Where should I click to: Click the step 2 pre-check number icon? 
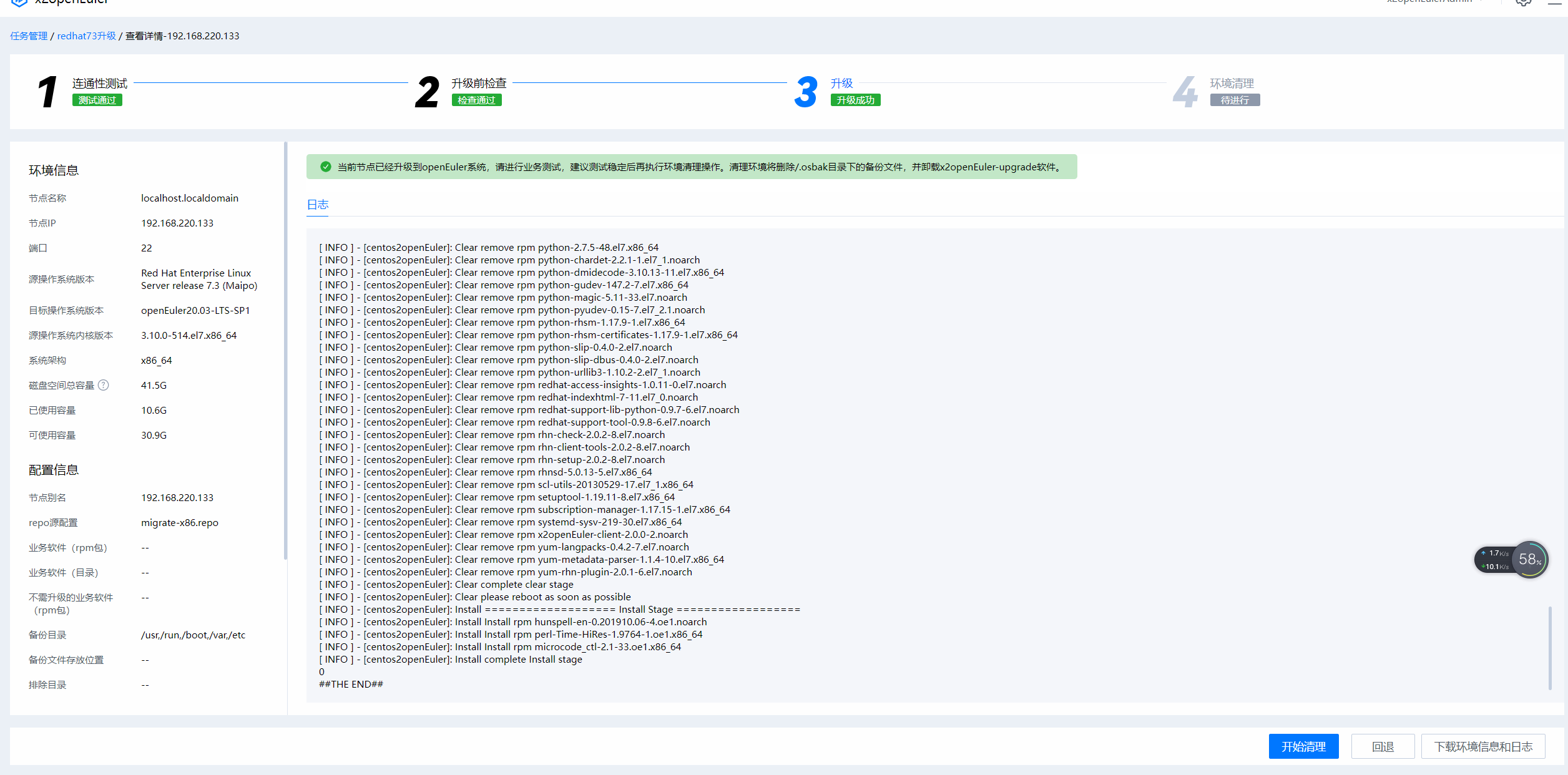point(428,92)
